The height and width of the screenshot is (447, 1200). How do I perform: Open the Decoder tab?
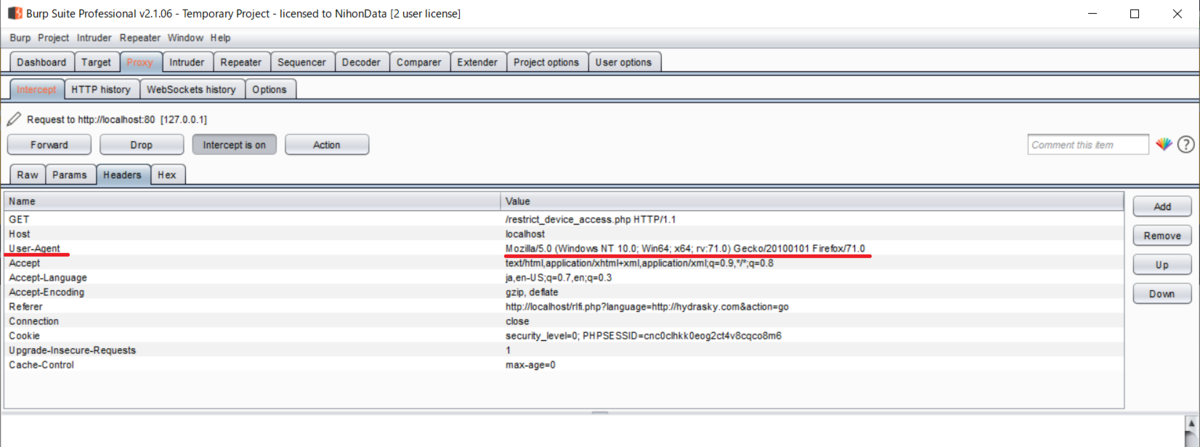click(x=361, y=62)
